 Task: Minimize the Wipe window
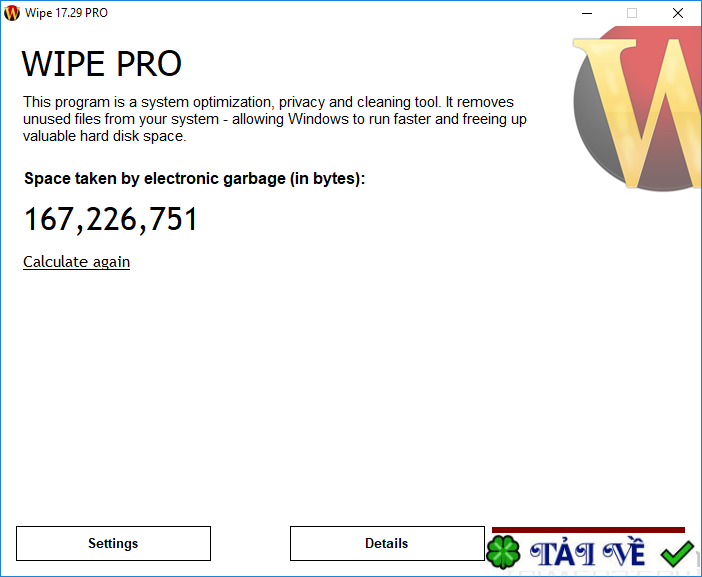point(587,13)
